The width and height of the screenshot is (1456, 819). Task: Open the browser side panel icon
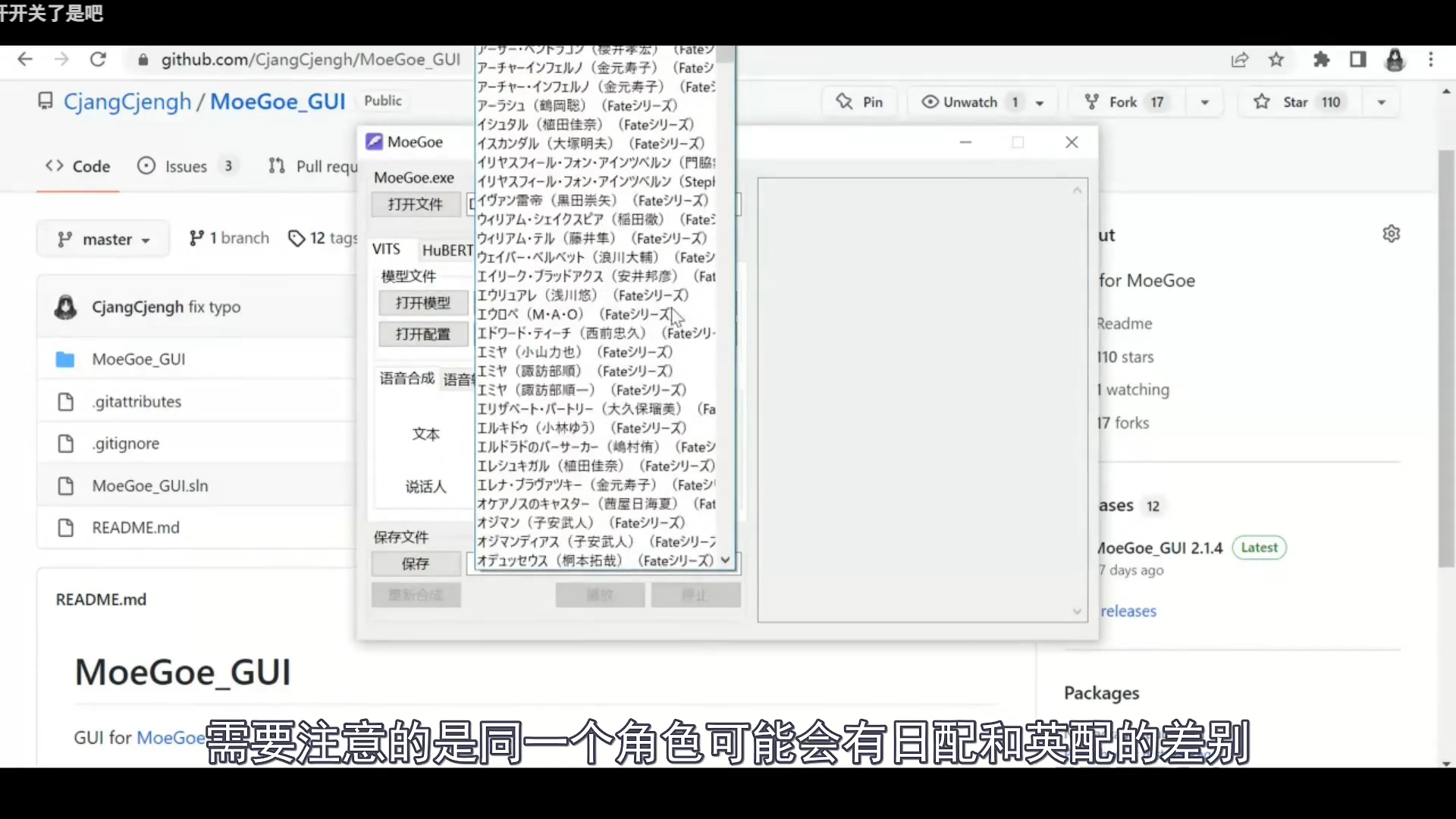1358,60
